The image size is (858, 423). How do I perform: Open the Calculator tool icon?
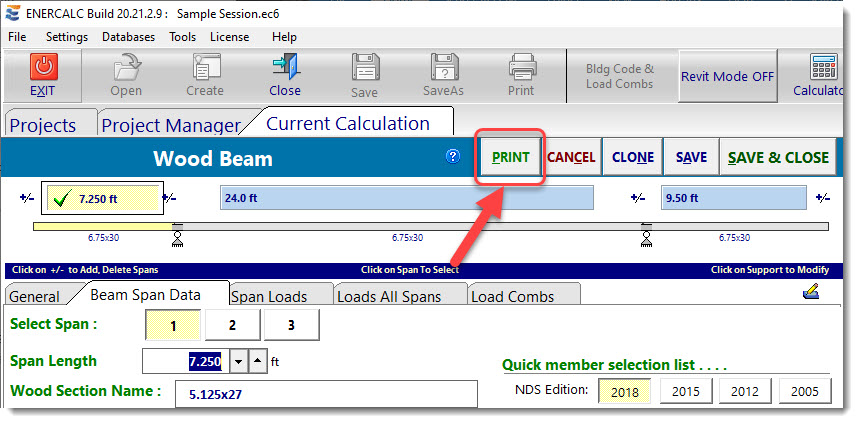(x=824, y=69)
